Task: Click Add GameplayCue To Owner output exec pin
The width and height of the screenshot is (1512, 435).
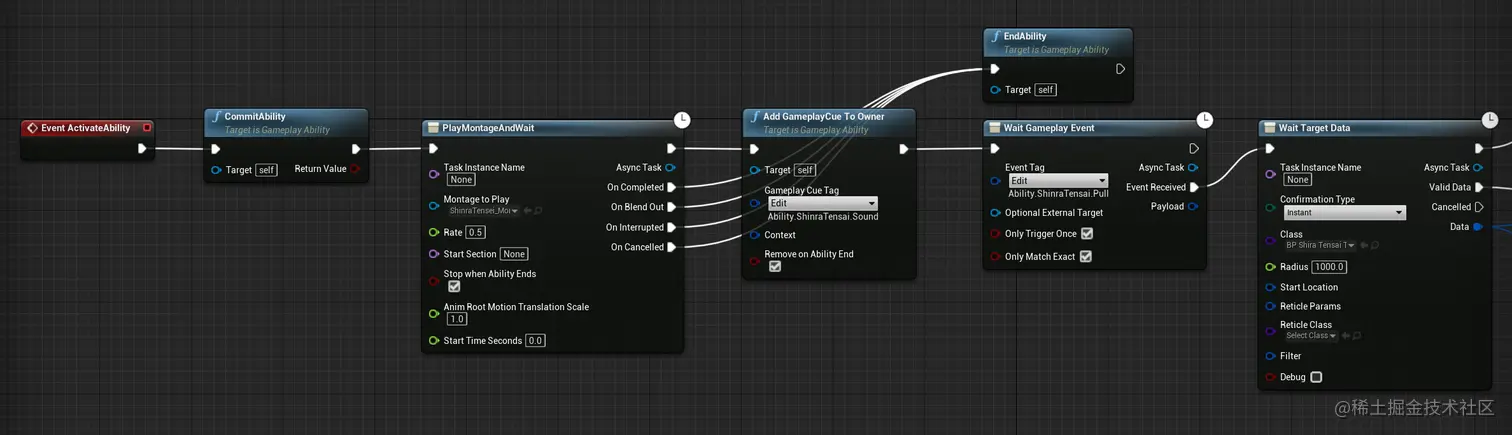Action: [903, 149]
